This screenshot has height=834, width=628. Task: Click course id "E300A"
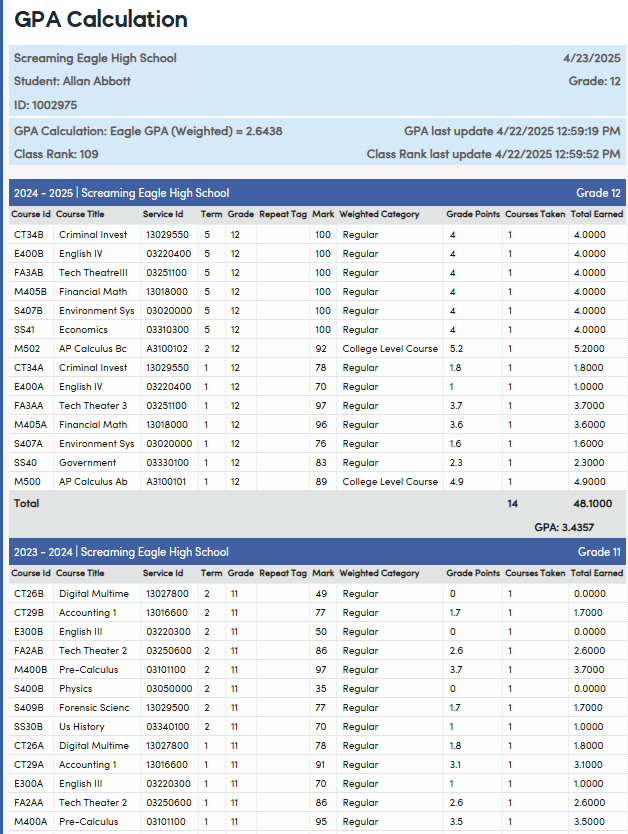tap(29, 784)
